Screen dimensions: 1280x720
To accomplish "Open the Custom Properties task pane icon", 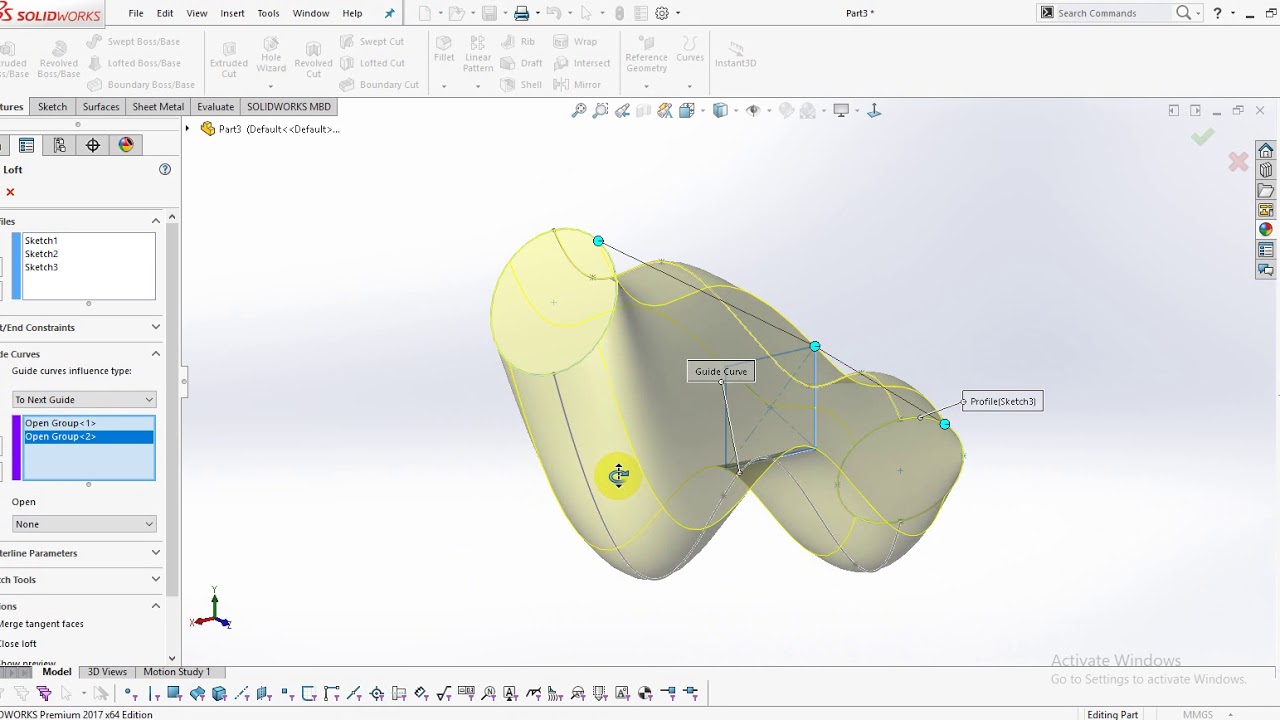I will tap(1266, 250).
